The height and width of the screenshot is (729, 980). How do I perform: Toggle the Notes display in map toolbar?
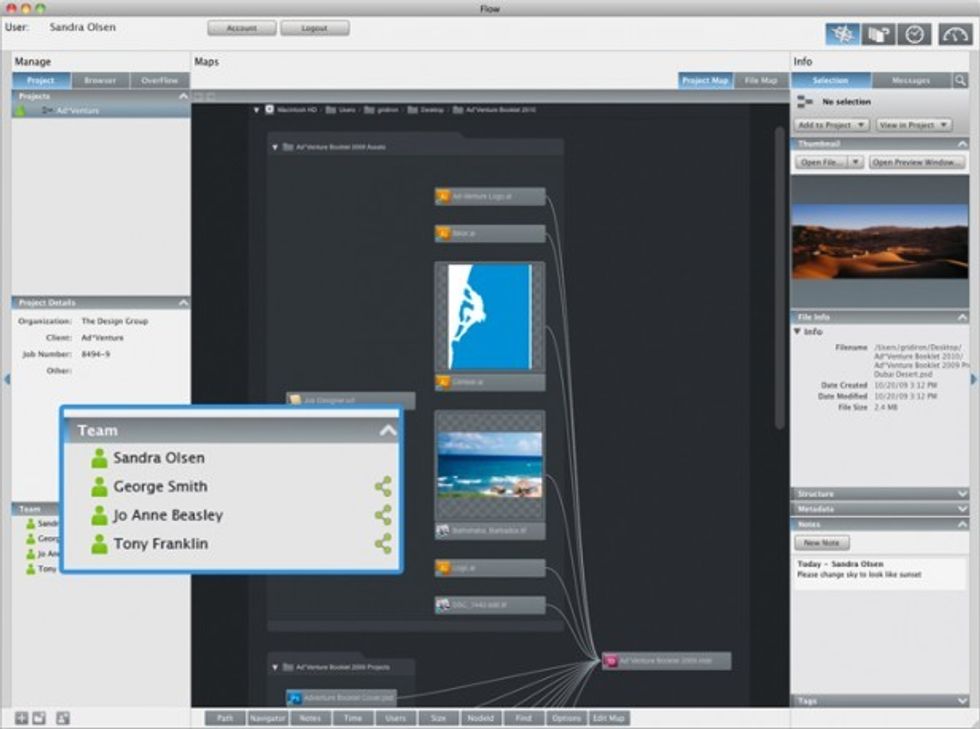pyautogui.click(x=310, y=718)
